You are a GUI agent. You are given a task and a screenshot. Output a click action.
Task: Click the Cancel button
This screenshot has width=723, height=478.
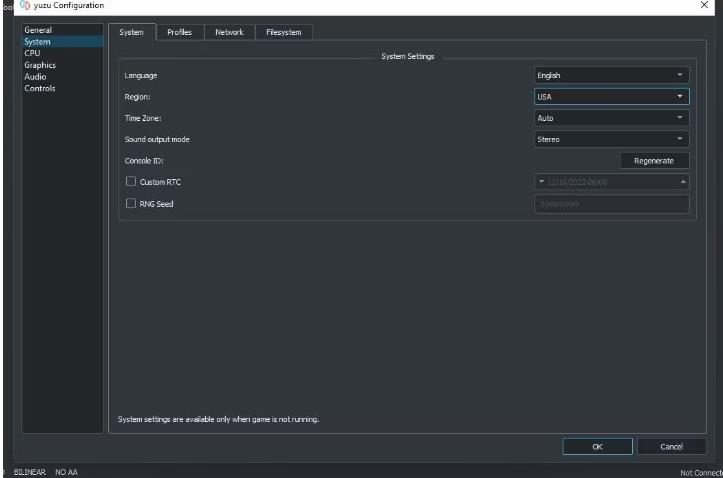click(x=672, y=446)
